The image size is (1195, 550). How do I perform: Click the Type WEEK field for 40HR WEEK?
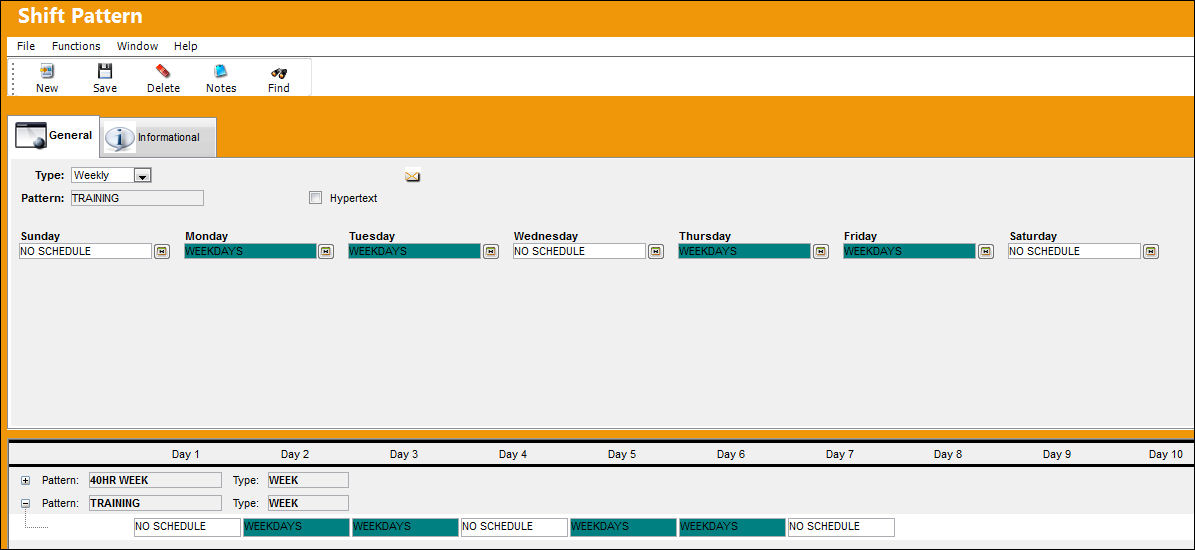(x=308, y=480)
